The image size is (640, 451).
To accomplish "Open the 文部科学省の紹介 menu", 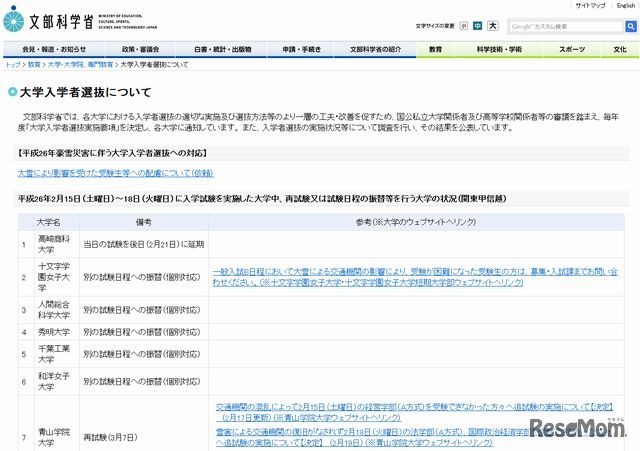I will pos(375,49).
